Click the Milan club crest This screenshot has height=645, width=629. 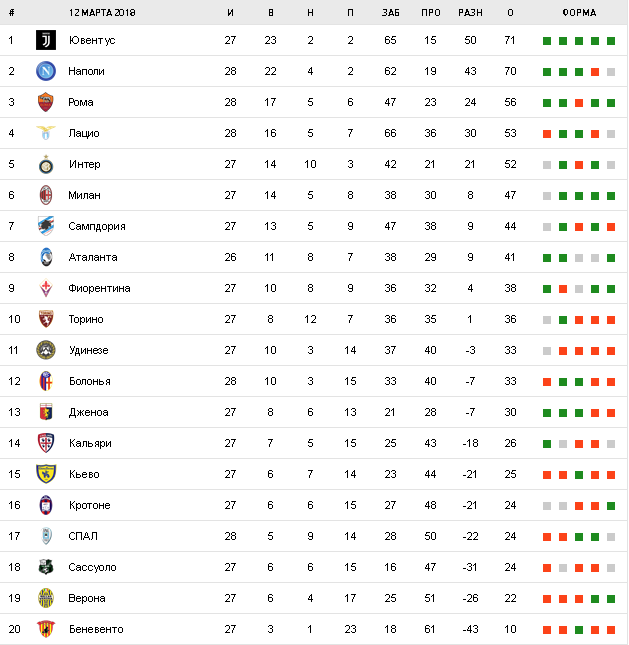[x=46, y=195]
